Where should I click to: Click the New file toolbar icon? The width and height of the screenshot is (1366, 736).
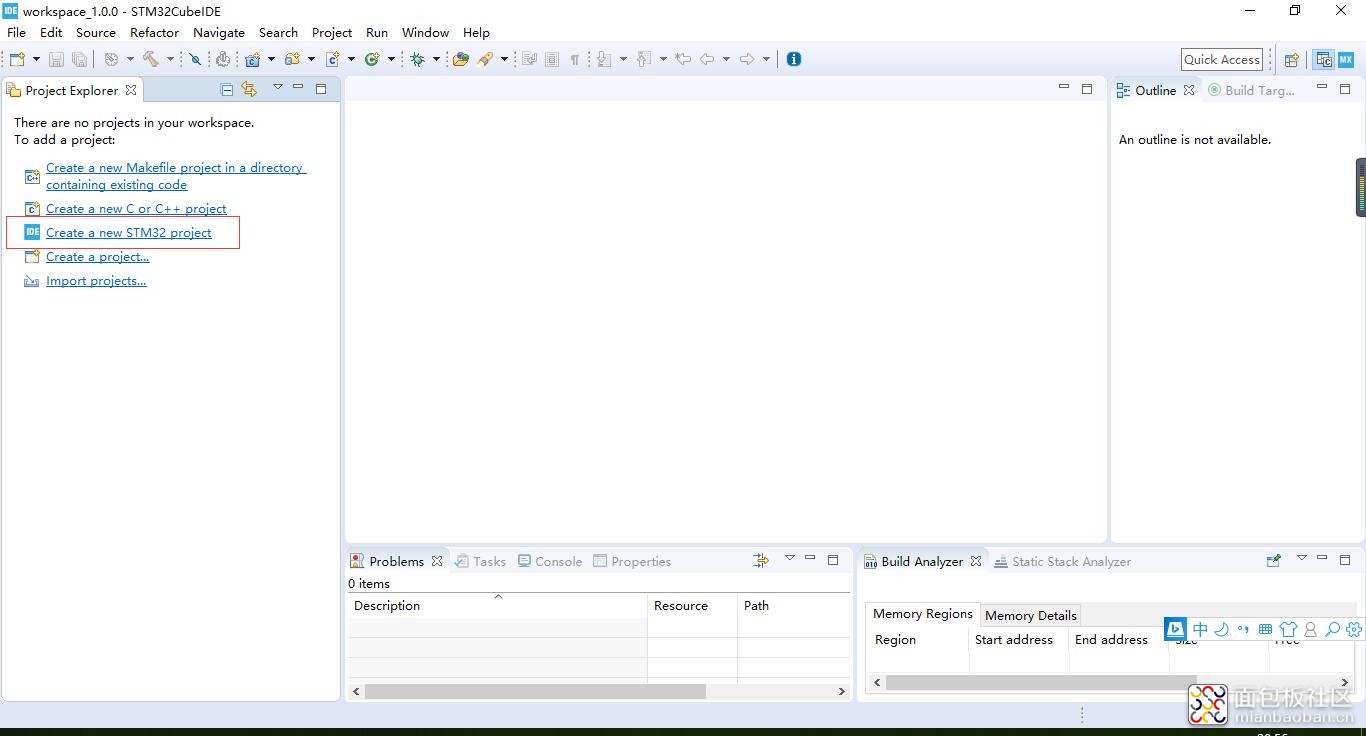(16, 60)
